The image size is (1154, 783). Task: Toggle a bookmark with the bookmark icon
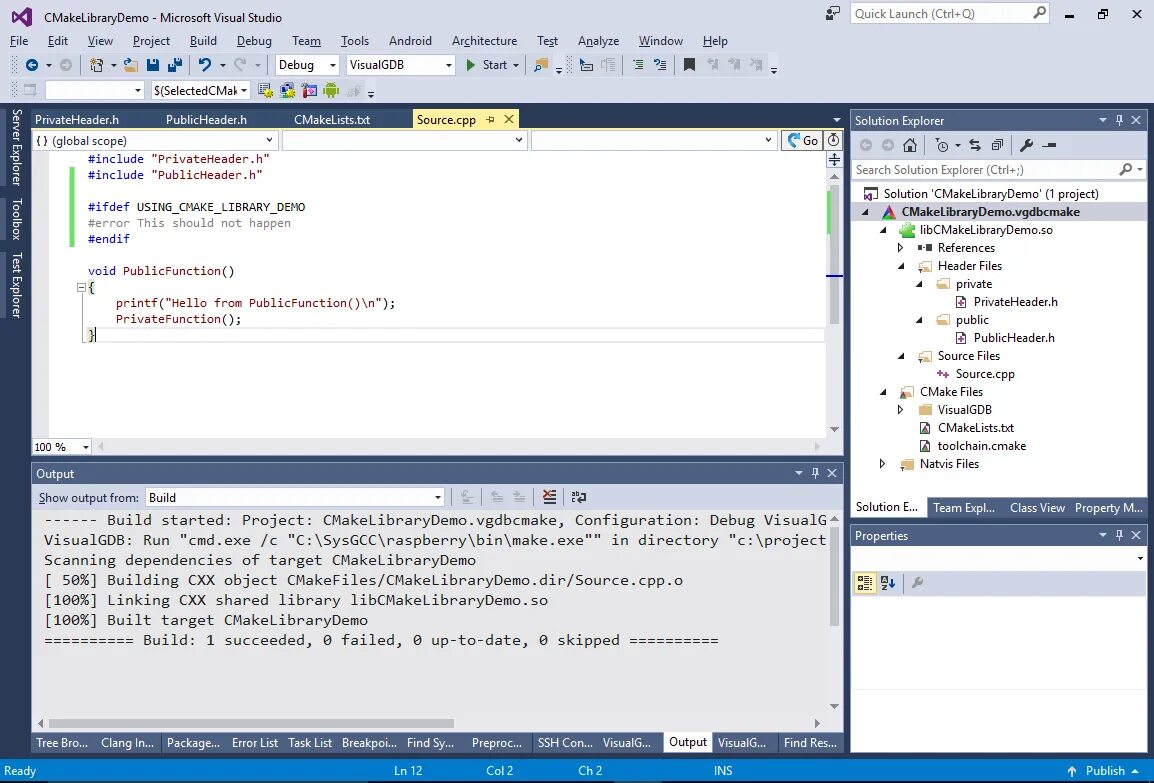(689, 65)
